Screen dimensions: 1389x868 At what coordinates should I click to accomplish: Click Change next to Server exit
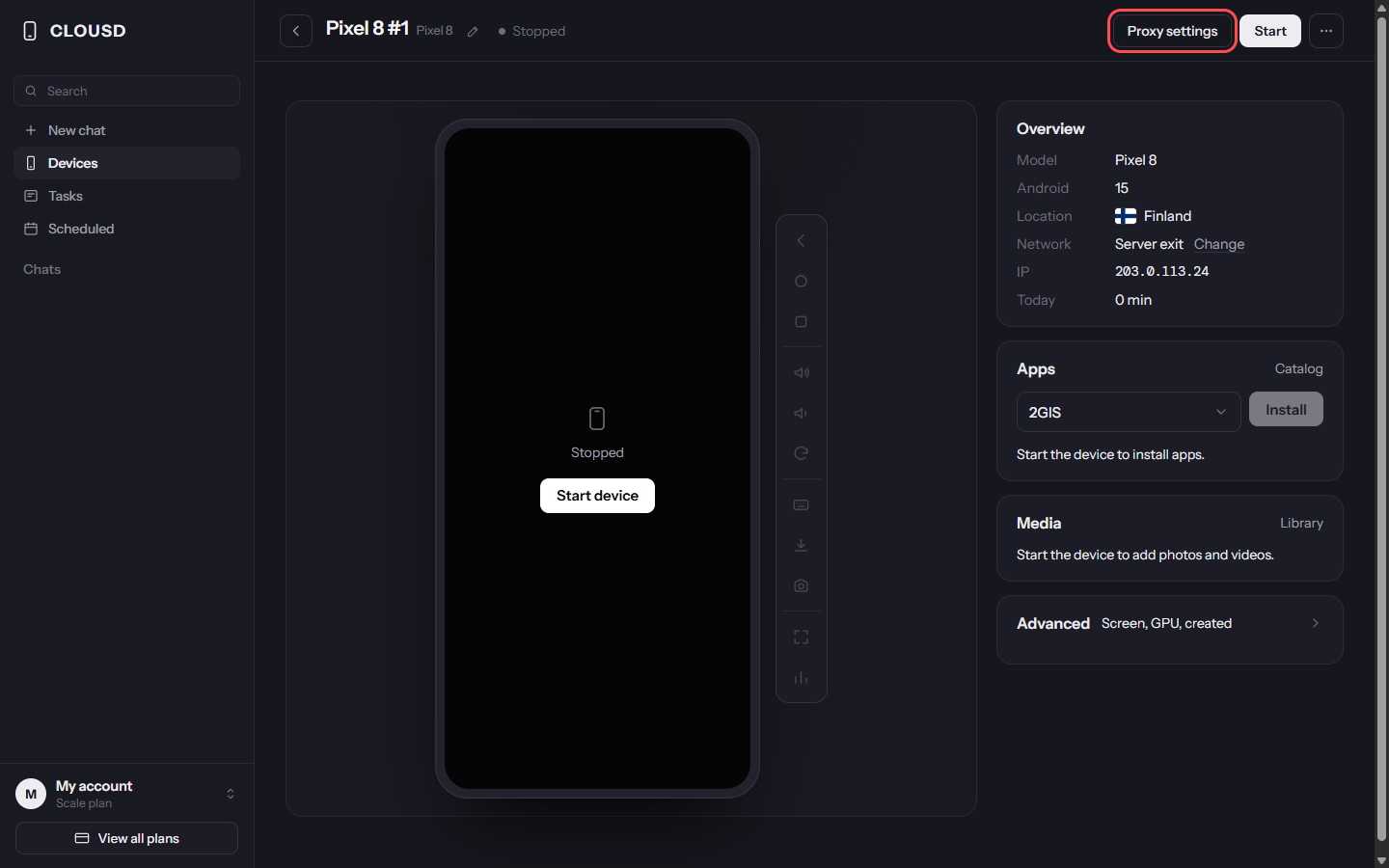(1219, 244)
